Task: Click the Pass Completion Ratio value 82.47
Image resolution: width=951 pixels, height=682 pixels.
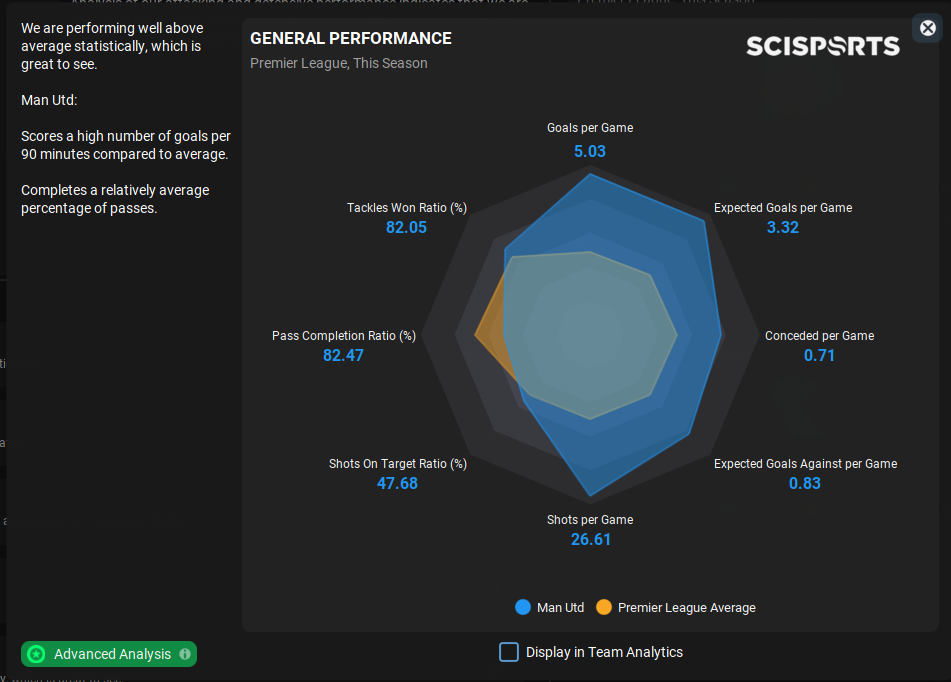Action: click(343, 355)
